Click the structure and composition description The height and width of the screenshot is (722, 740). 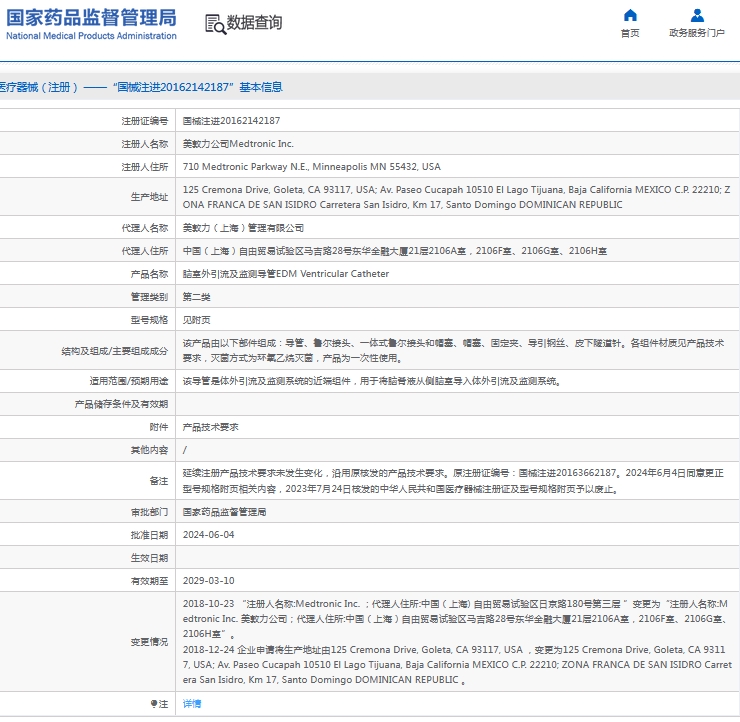coord(454,351)
